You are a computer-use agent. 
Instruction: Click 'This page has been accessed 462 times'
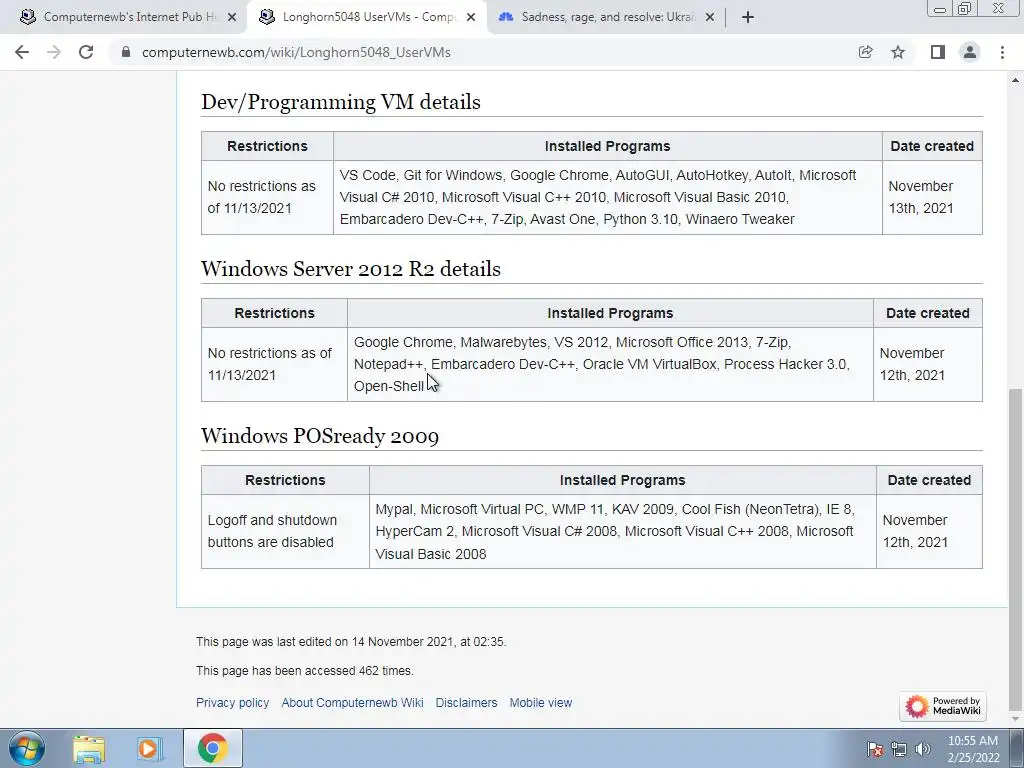tap(304, 671)
